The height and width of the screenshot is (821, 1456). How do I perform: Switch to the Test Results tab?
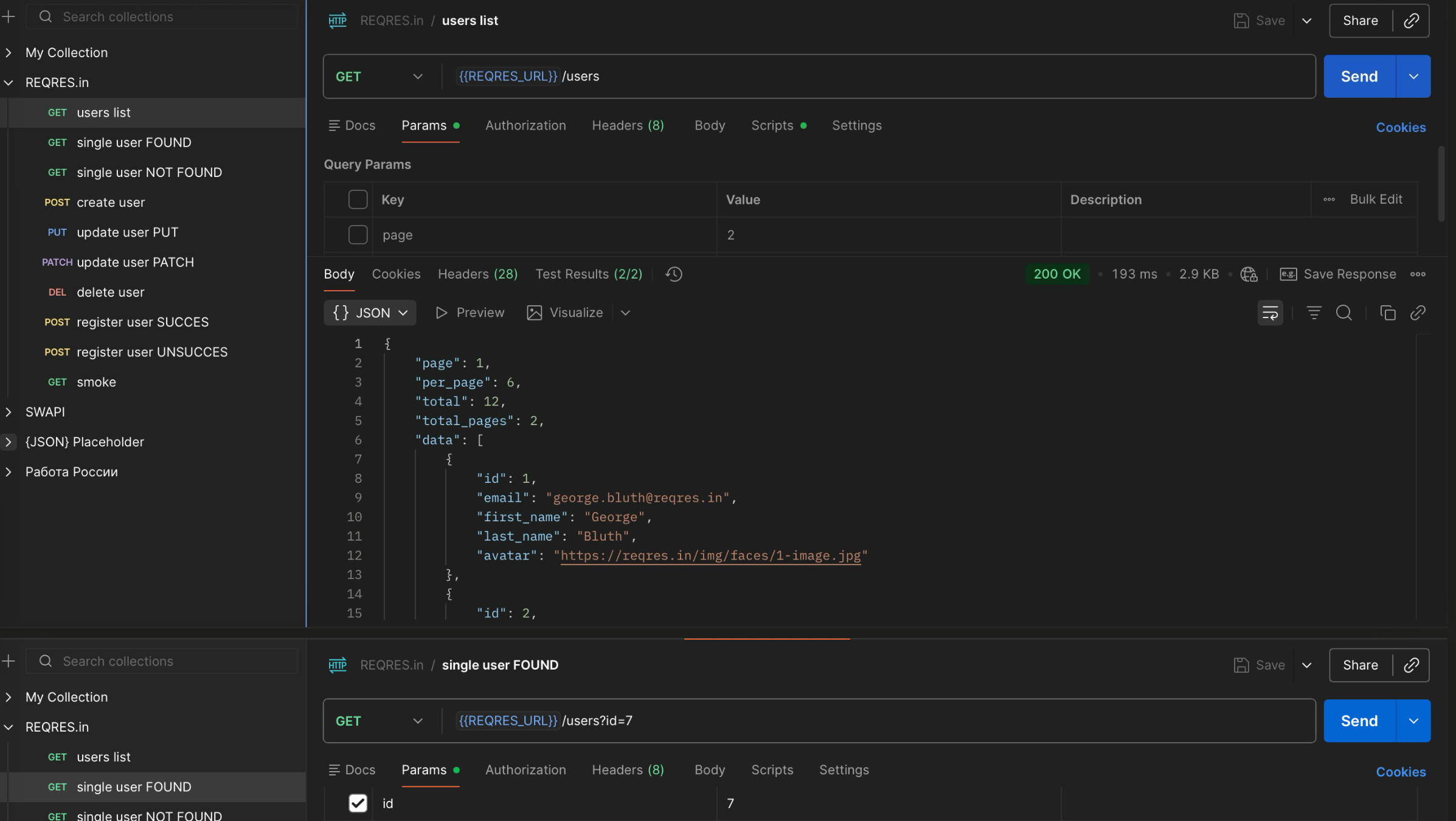pyautogui.click(x=588, y=274)
